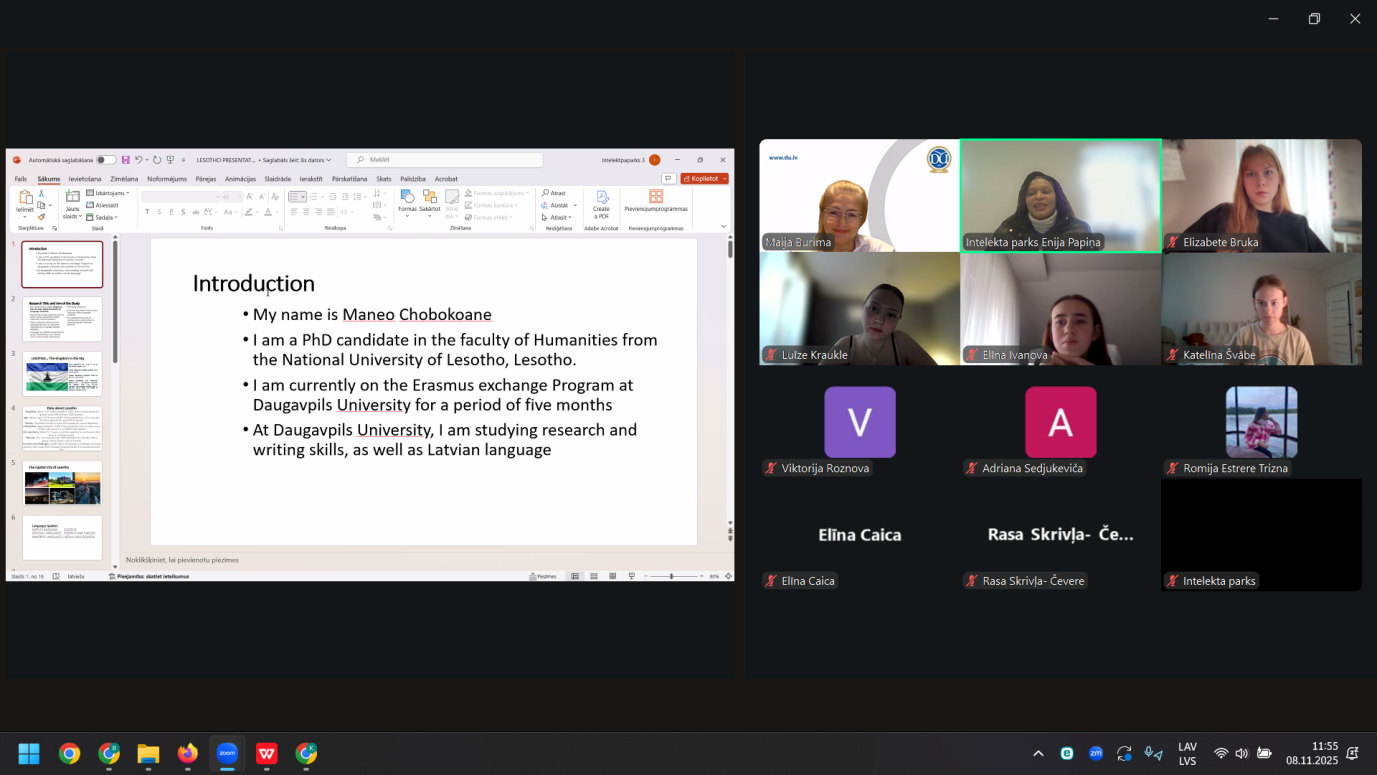The width and height of the screenshot is (1377, 775).
Task: Click the Atiestatīt reset button
Action: click(x=105, y=205)
